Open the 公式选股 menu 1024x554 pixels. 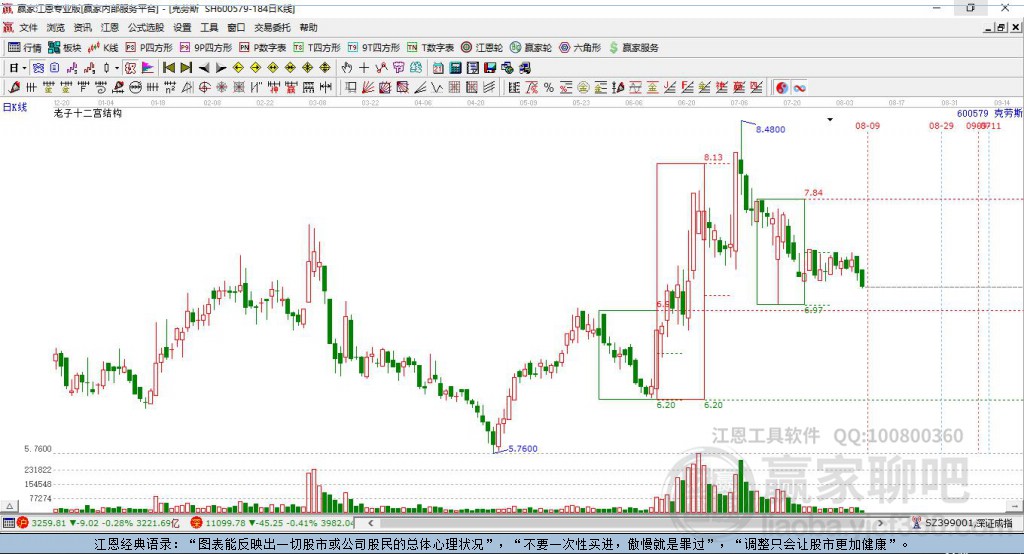click(146, 27)
